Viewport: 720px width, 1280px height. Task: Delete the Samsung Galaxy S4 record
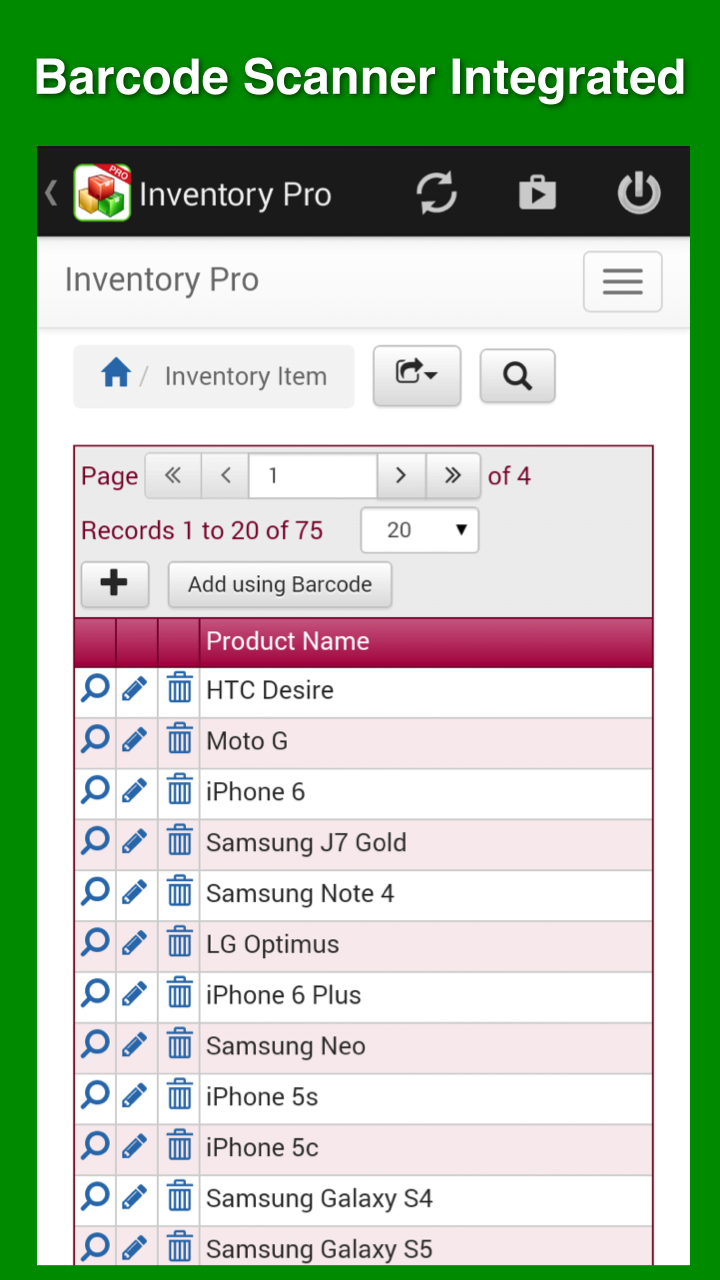point(179,1198)
